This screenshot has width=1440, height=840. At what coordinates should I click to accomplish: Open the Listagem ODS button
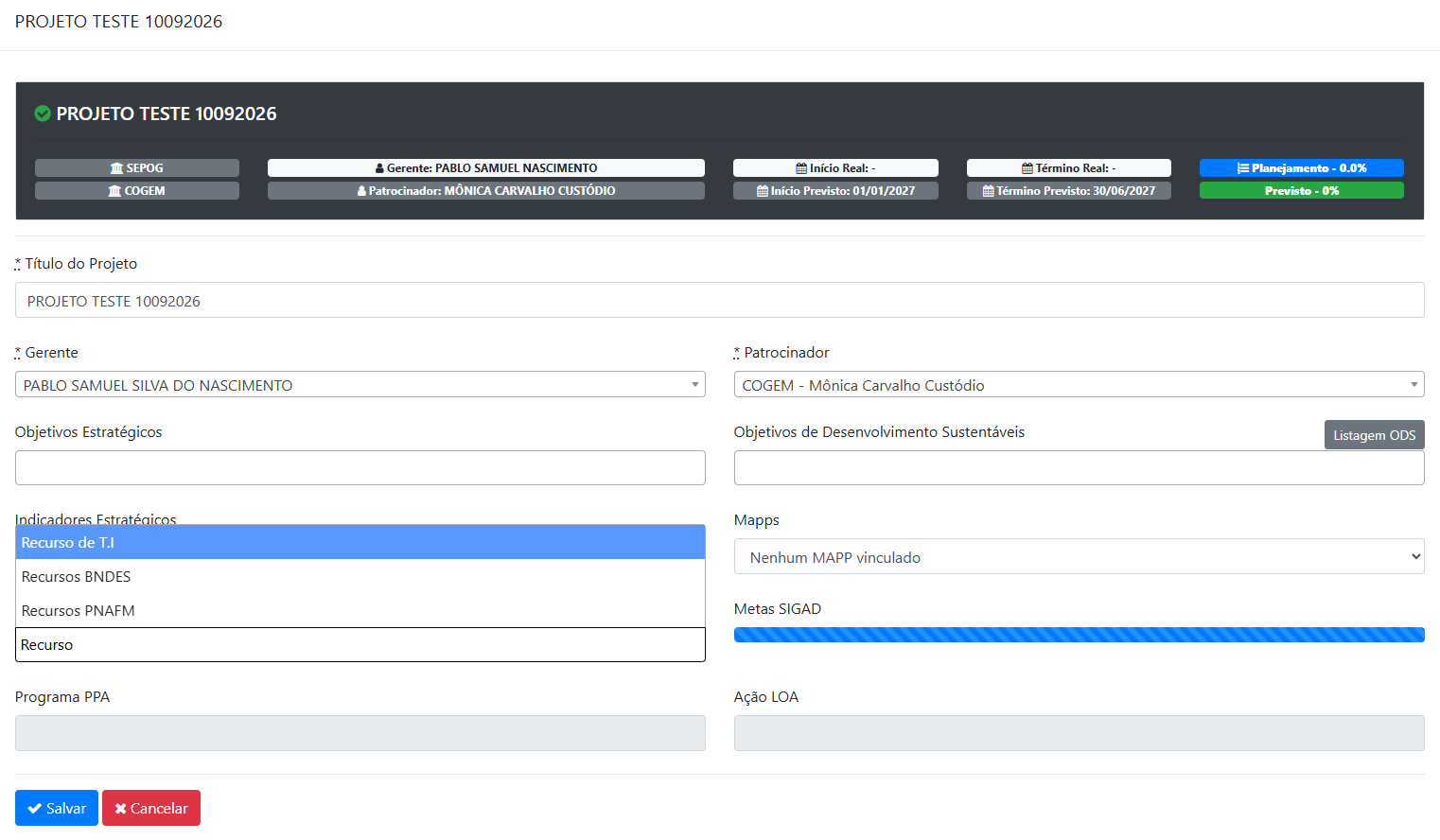tap(1375, 435)
